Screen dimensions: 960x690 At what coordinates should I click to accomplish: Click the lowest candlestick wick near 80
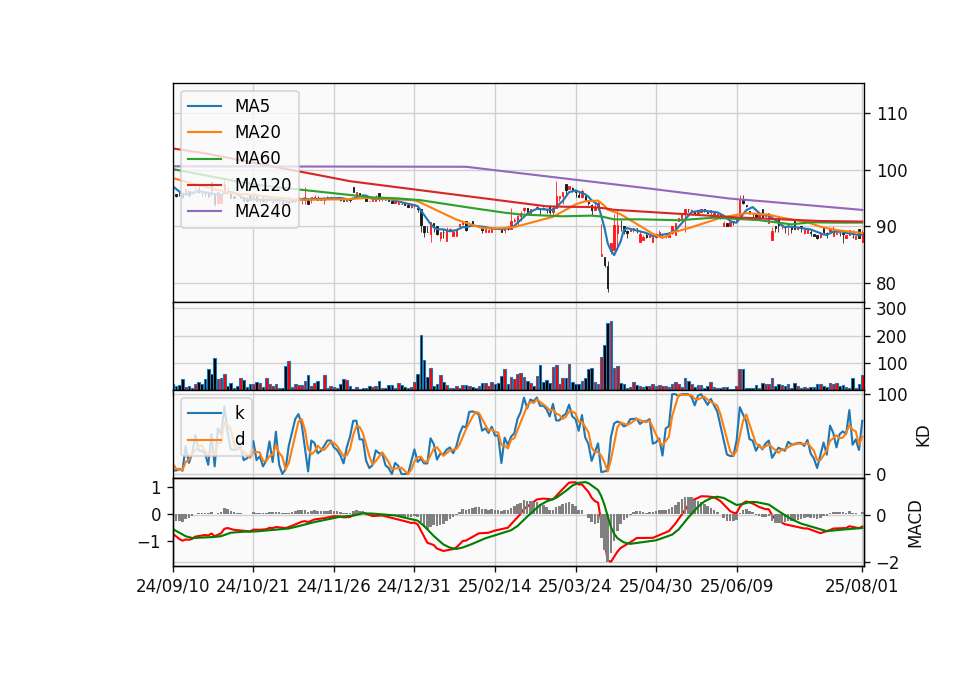pyautogui.click(x=608, y=277)
